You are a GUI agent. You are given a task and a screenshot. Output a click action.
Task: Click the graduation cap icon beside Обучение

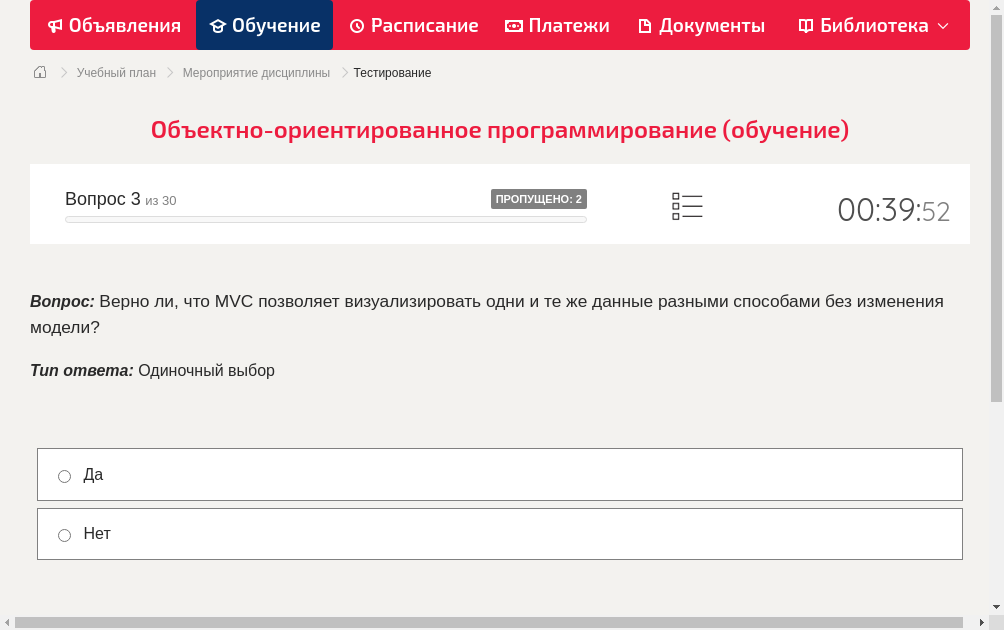[219, 25]
